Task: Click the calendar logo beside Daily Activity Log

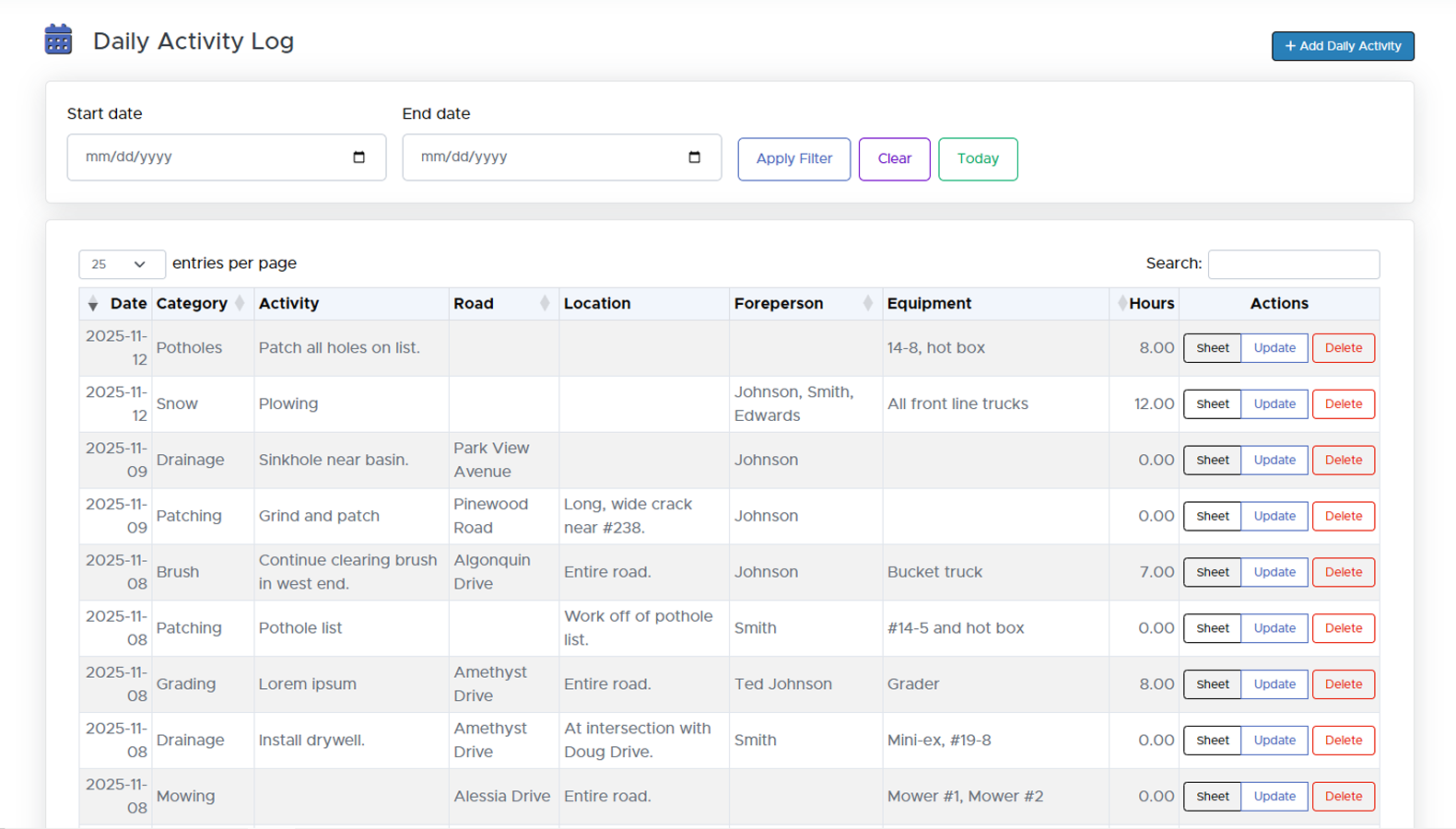Action: 58,40
